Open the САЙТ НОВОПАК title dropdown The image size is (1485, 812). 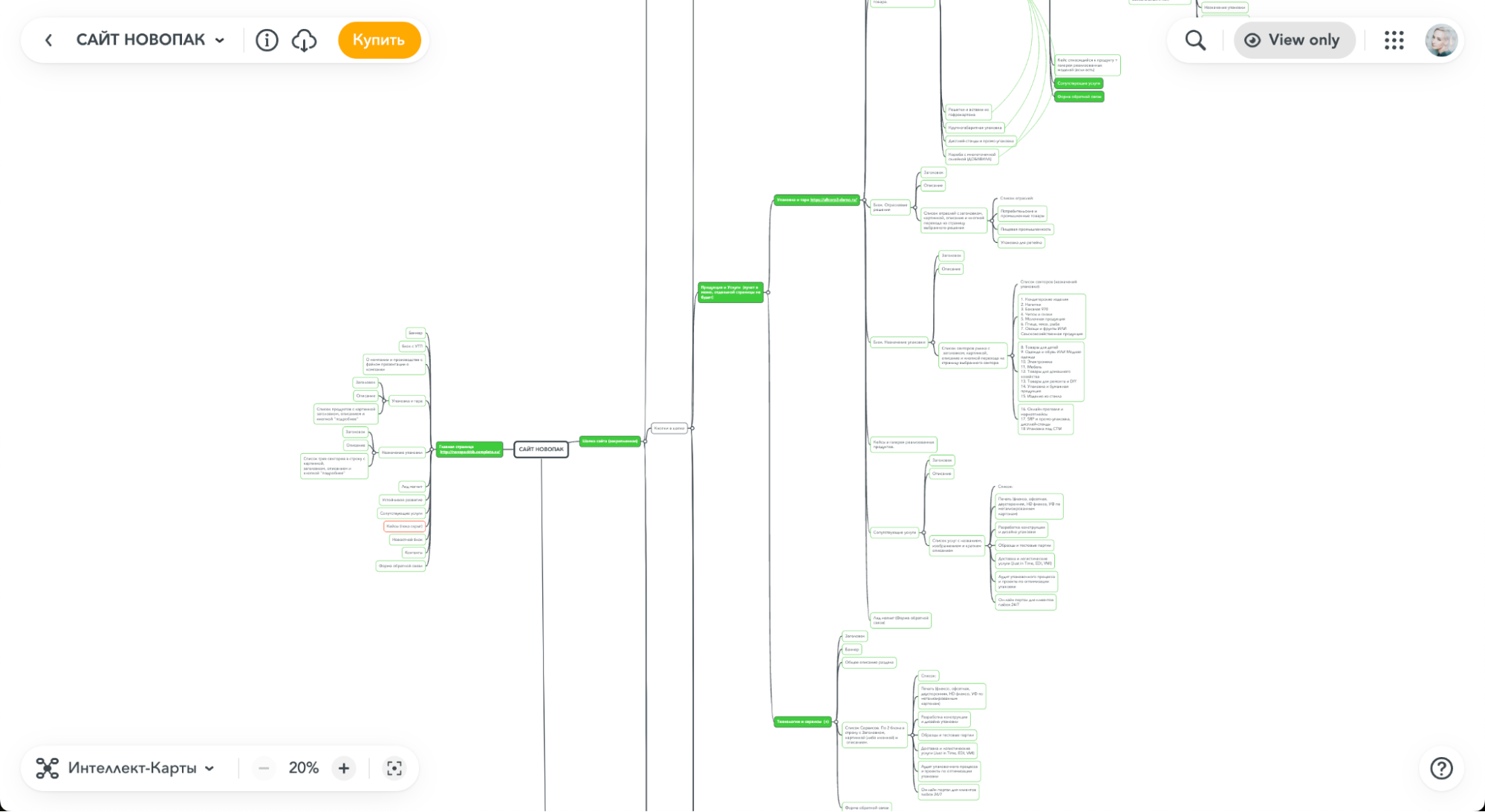(150, 40)
